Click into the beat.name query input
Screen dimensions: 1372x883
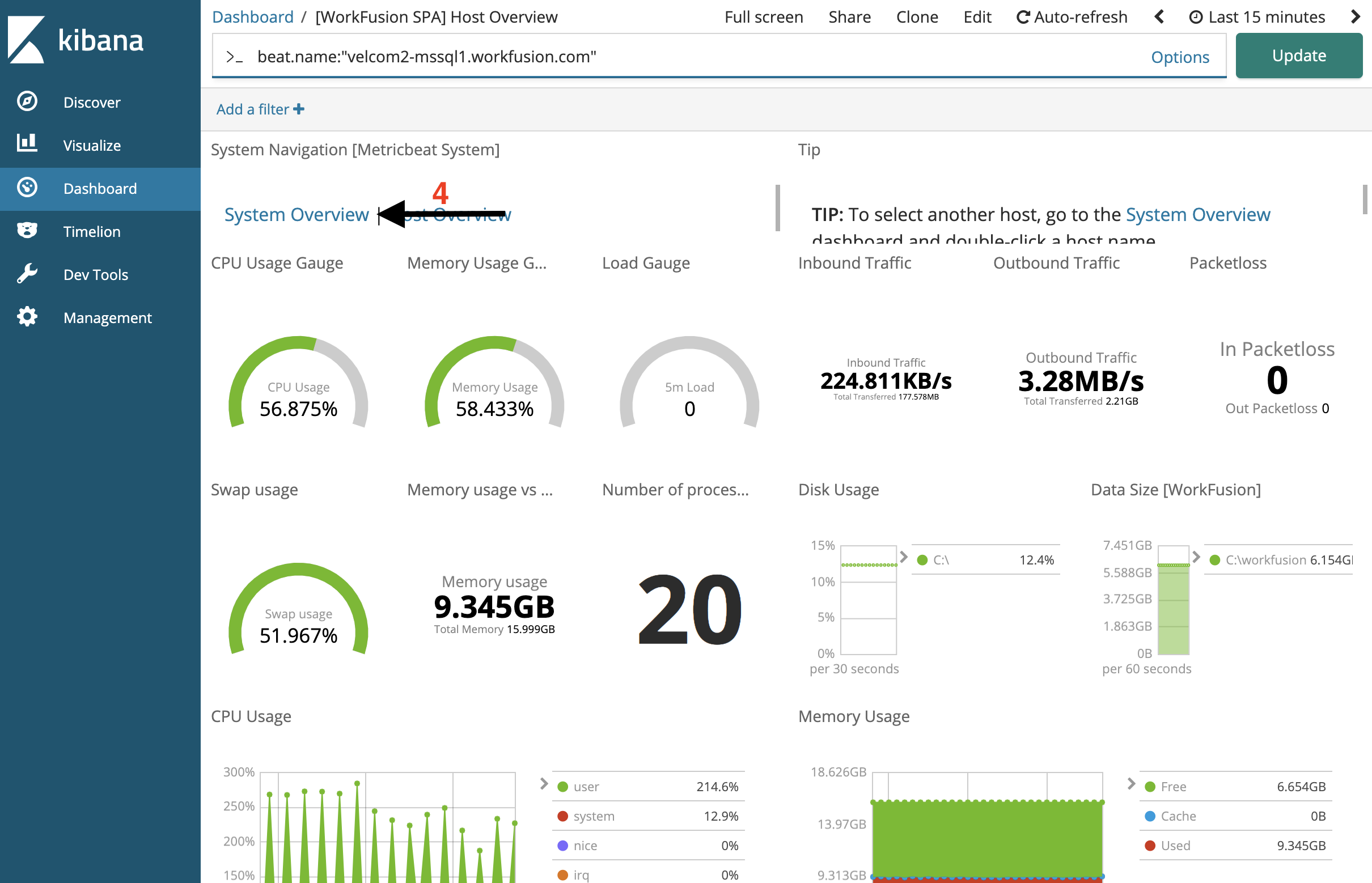[x=688, y=57]
